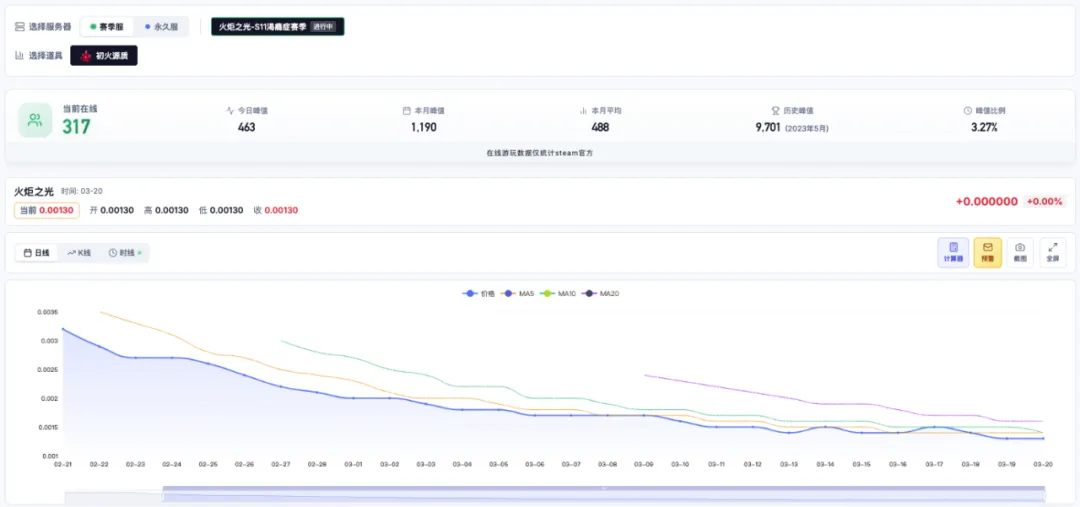Switch to the K线 chart tab
The height and width of the screenshot is (507, 1080).
coord(79,253)
